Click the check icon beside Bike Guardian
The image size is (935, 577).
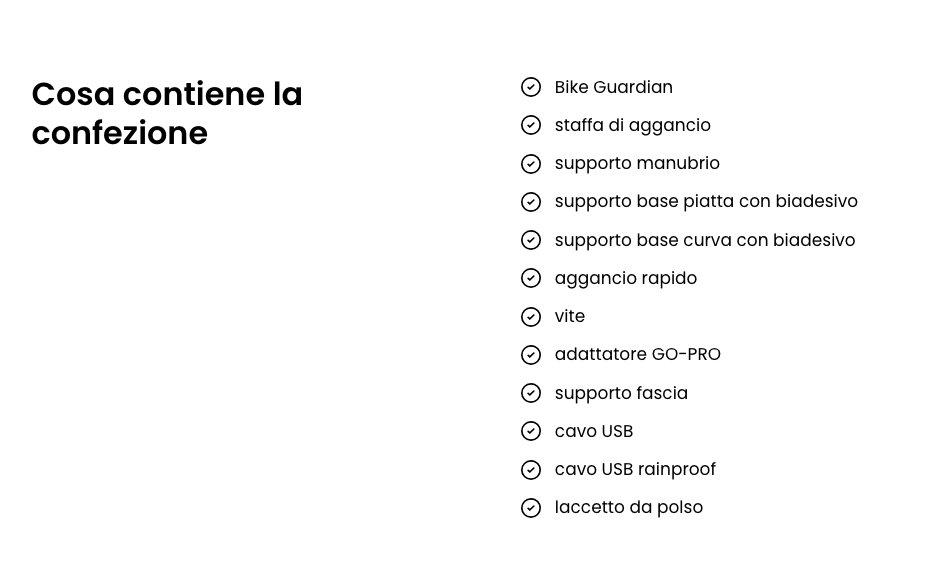531,87
